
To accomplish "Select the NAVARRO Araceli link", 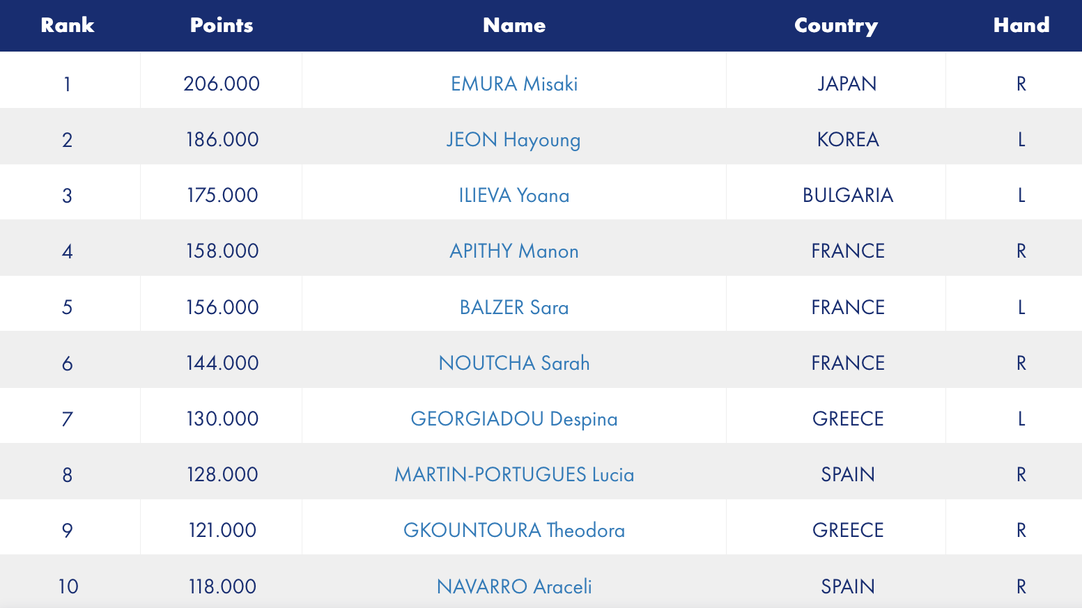I will point(514,586).
